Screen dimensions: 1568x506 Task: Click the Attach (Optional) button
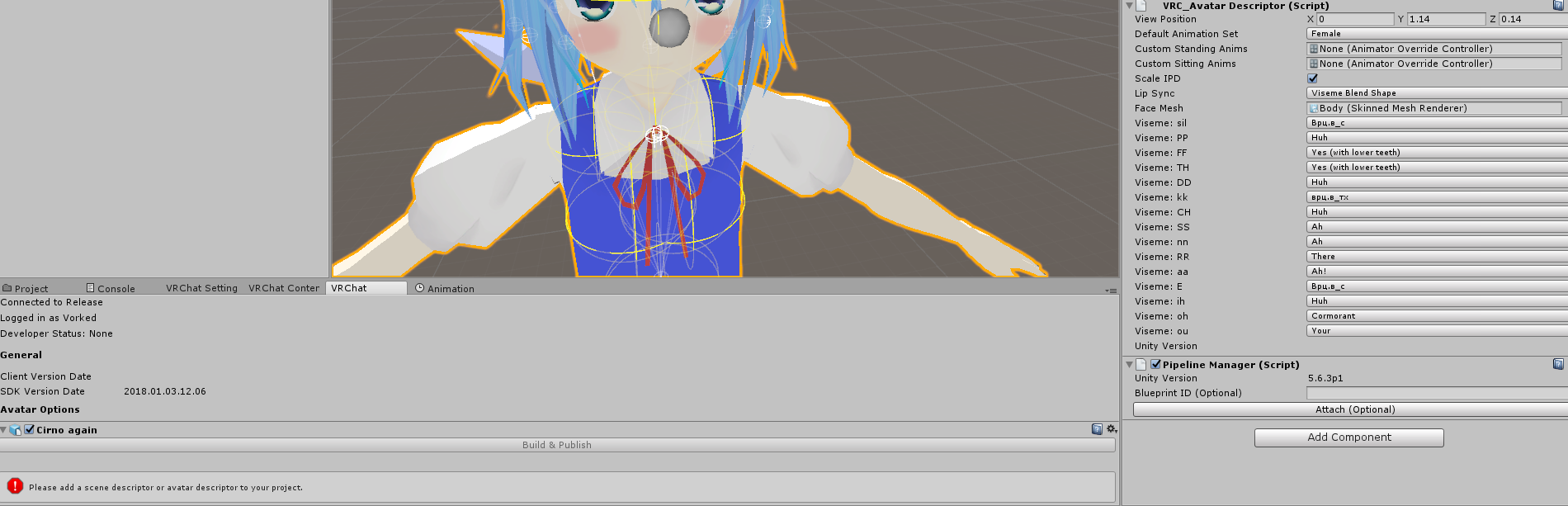1351,409
